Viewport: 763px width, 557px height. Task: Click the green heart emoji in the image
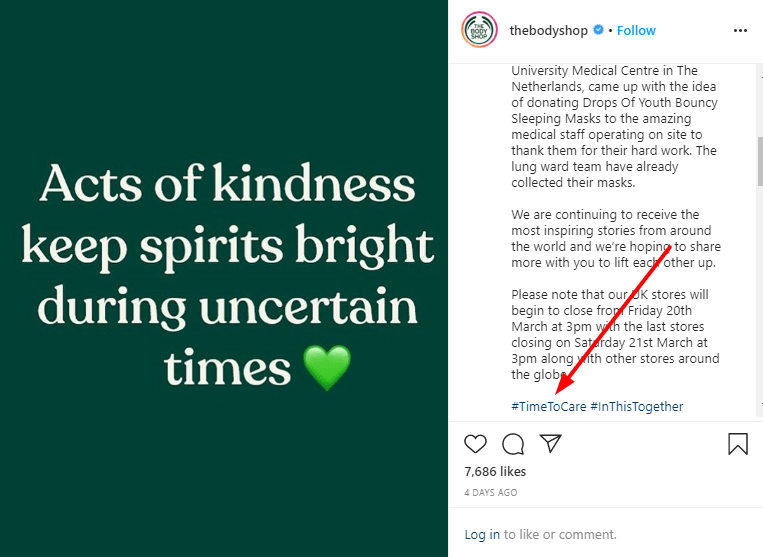(x=326, y=369)
